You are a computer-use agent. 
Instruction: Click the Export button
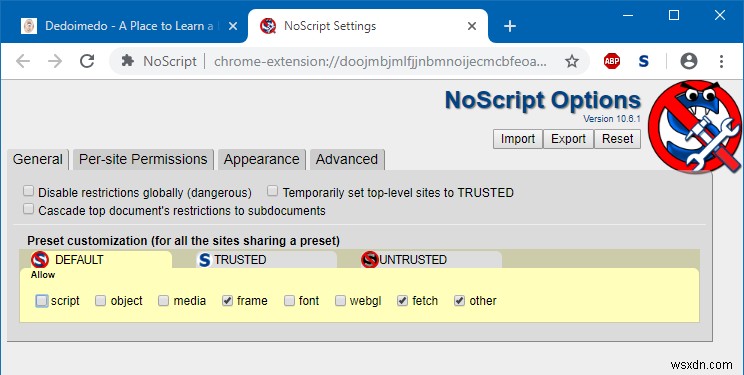click(x=568, y=139)
